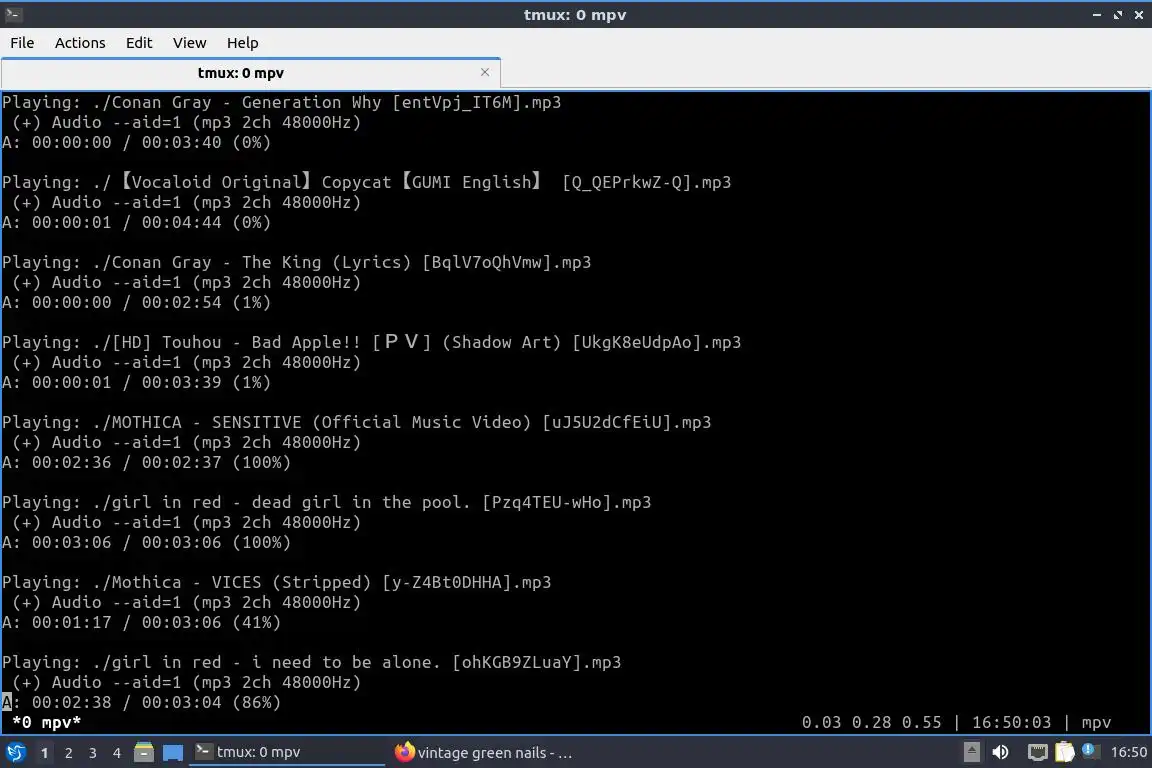Switch to workspace 1
This screenshot has height=768, width=1152.
tap(45, 753)
